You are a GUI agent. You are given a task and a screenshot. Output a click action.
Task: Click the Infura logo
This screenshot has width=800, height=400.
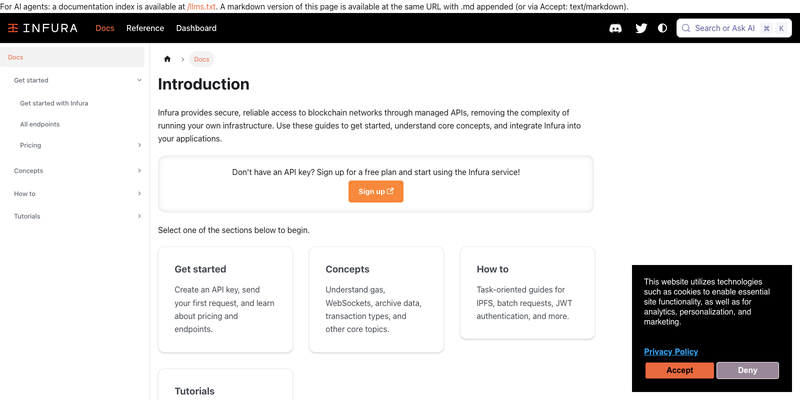point(43,28)
